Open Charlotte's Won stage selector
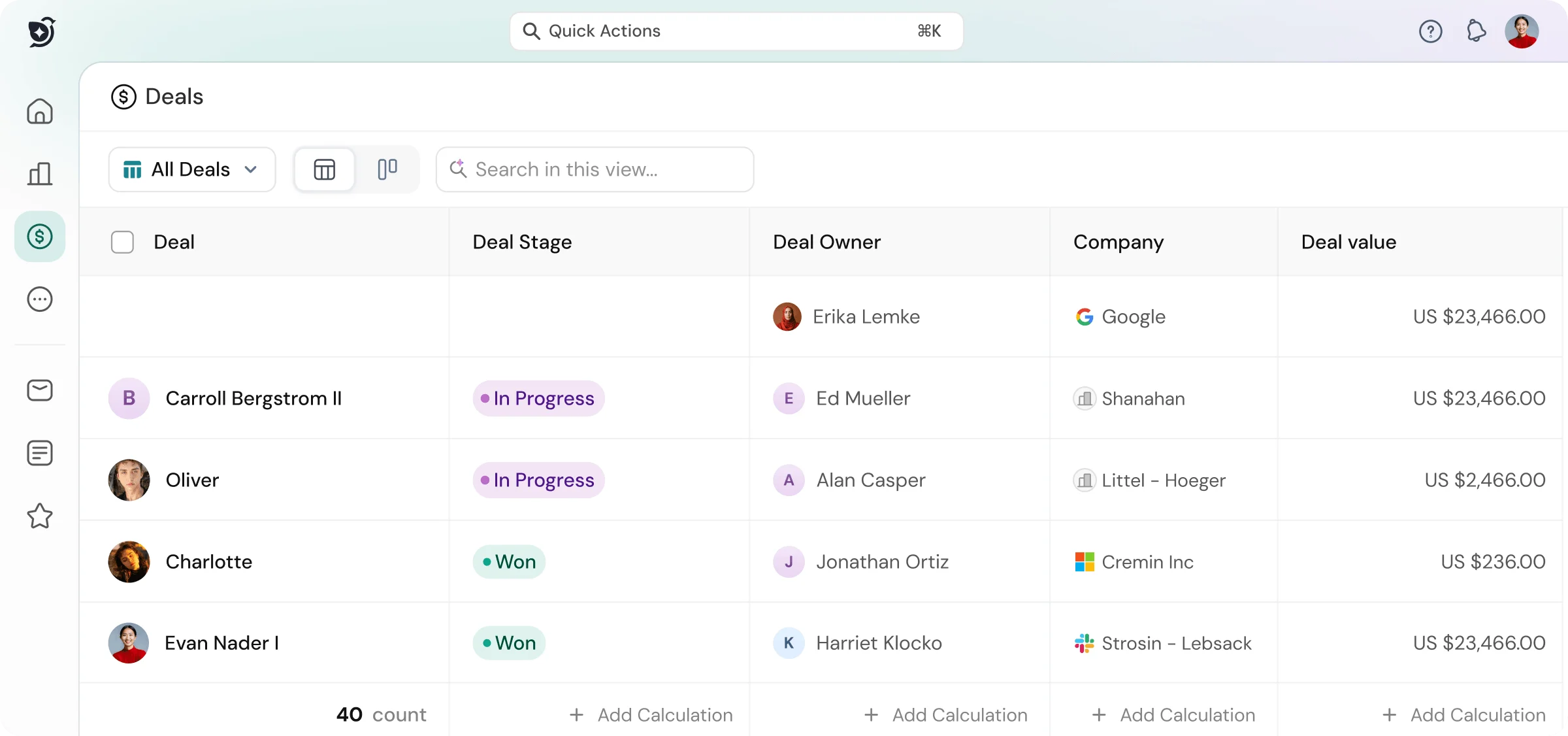This screenshot has width=1568, height=736. 509,562
